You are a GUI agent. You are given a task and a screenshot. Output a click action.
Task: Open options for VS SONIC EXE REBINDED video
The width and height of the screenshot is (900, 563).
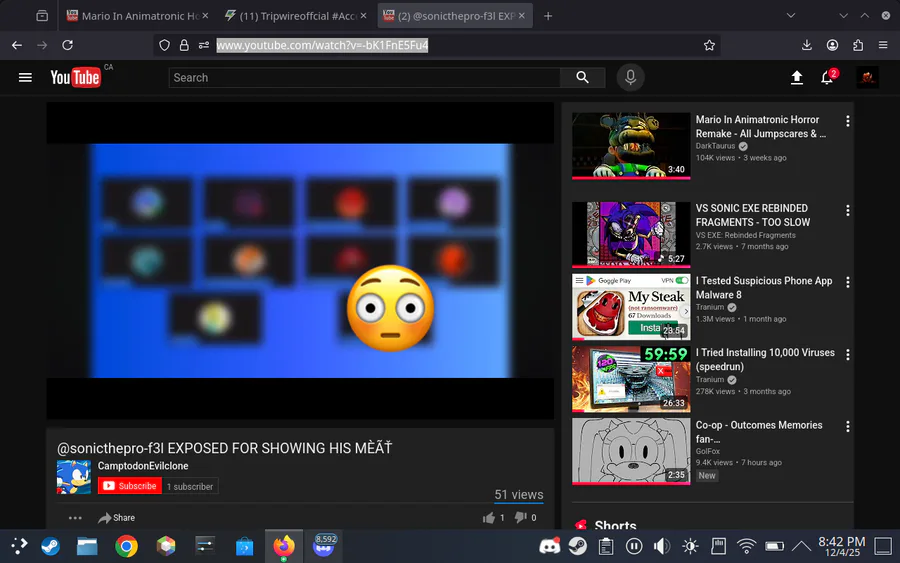[x=848, y=211]
